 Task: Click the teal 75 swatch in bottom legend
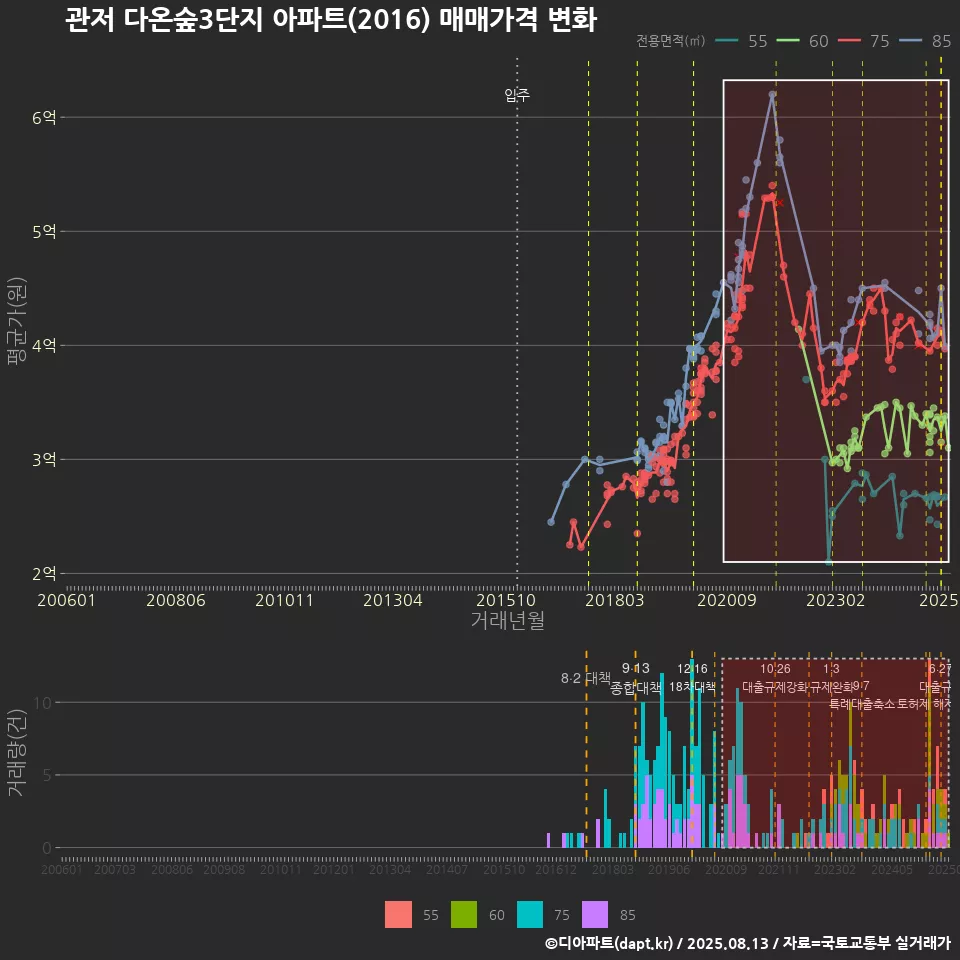pyautogui.click(x=530, y=915)
